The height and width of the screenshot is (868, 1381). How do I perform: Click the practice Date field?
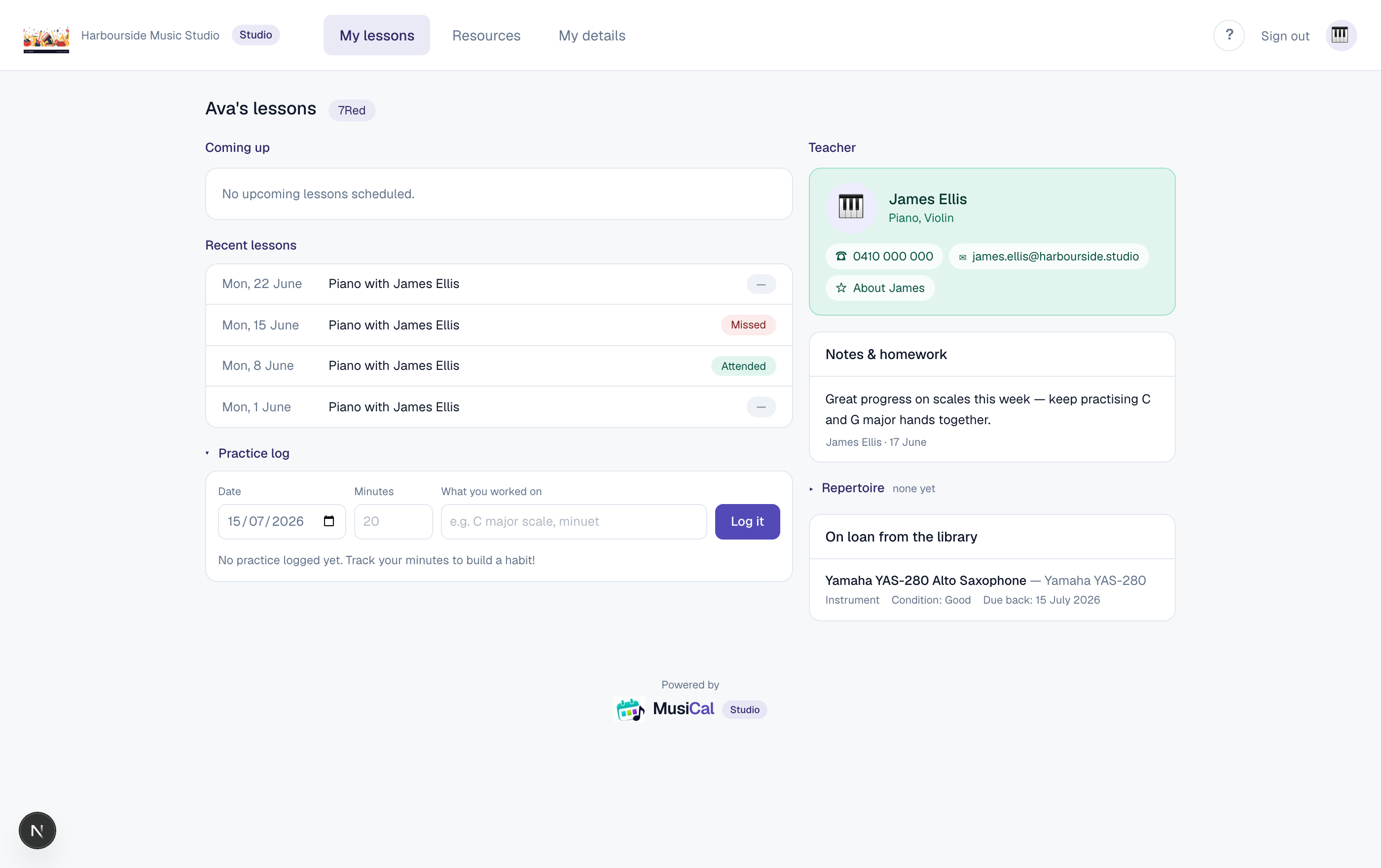tap(282, 521)
